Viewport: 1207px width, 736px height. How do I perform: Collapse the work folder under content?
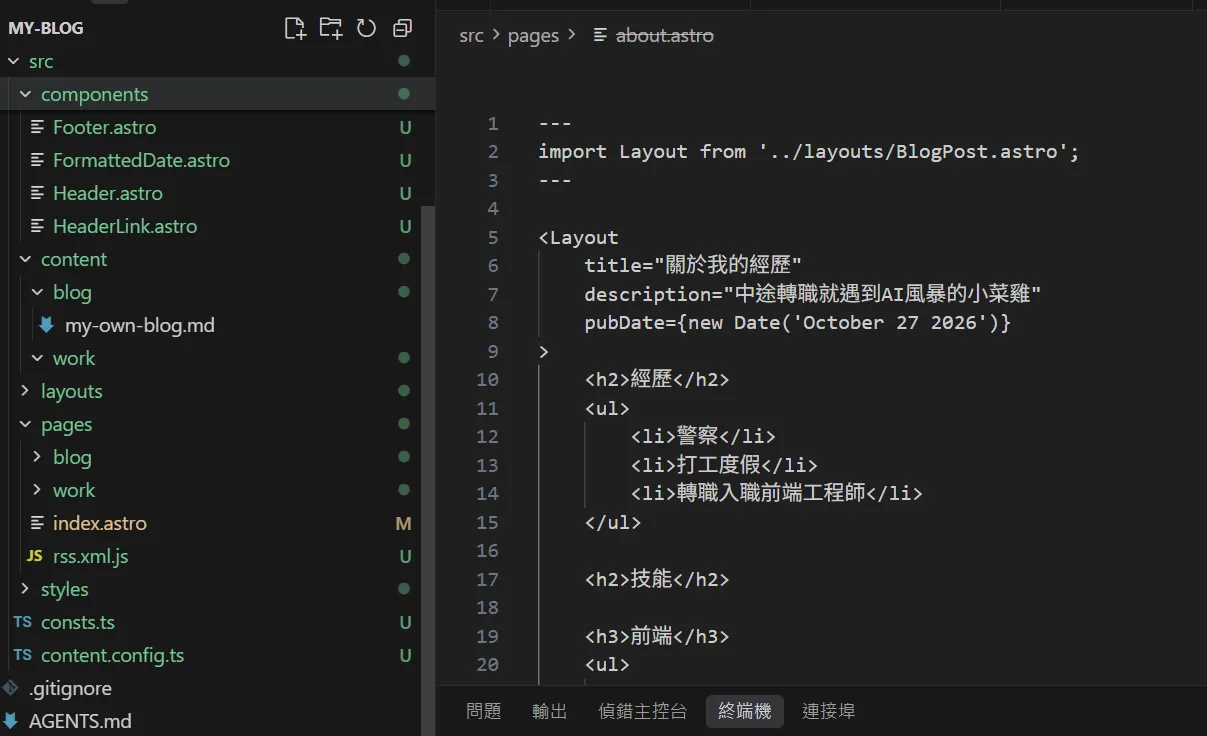[x=37, y=358]
